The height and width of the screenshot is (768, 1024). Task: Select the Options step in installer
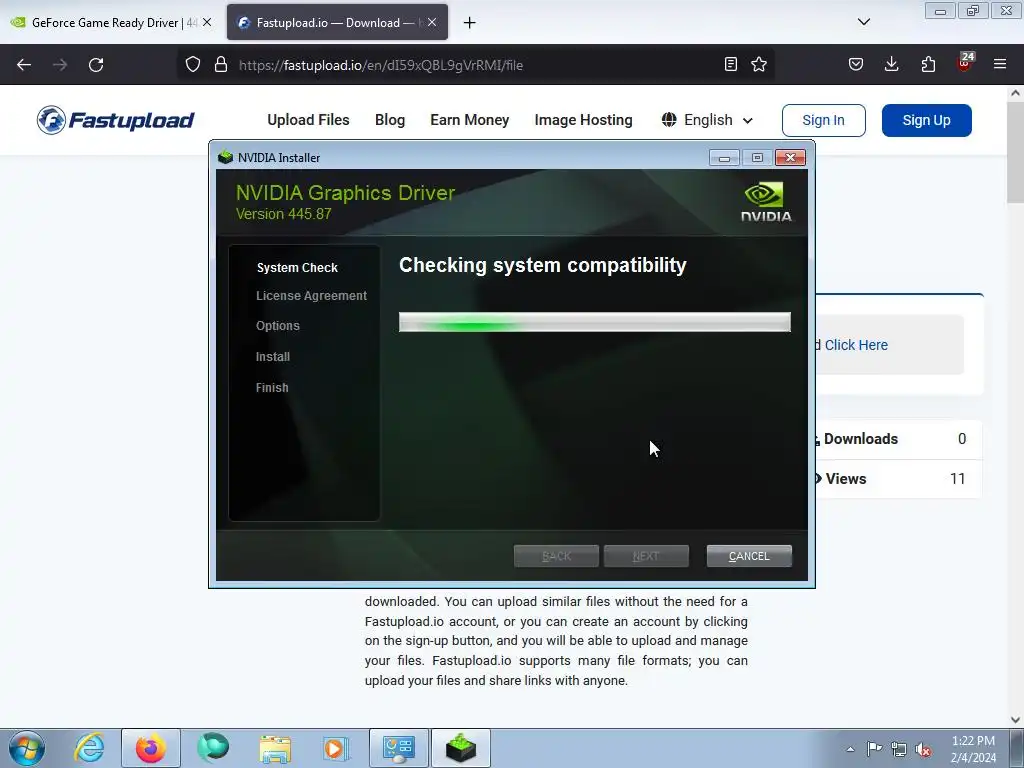pyautogui.click(x=278, y=326)
